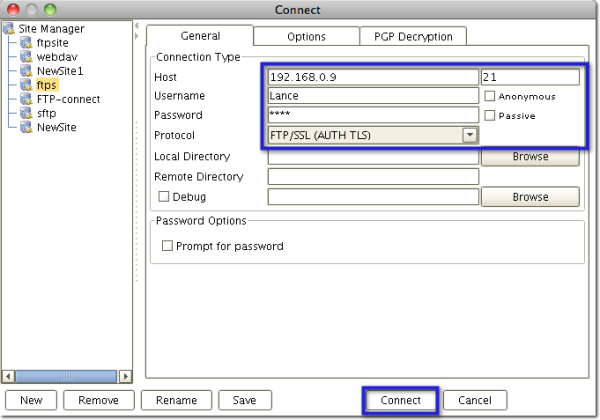Click the Remove button
600x420 pixels.
tap(99, 400)
